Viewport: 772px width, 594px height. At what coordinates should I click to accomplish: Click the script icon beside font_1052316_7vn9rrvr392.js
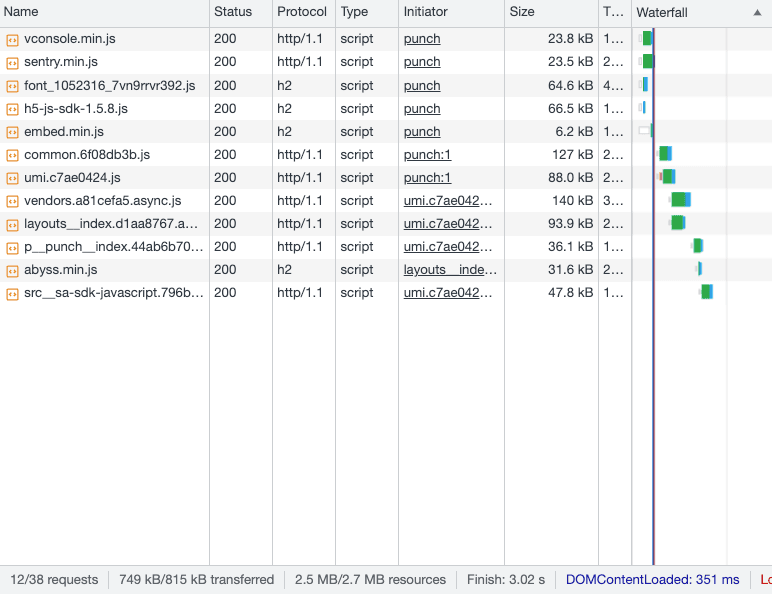click(x=12, y=87)
